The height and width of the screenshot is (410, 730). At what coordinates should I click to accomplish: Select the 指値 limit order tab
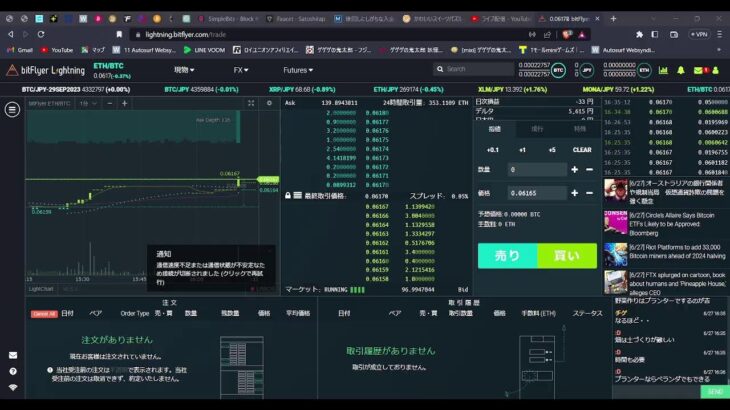(x=495, y=129)
